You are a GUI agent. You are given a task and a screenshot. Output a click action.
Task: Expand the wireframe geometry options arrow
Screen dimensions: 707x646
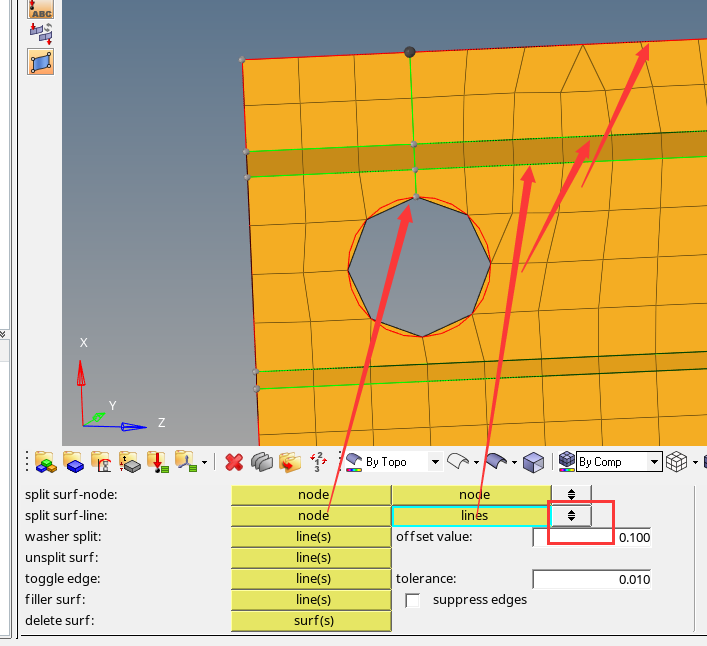(x=476, y=463)
